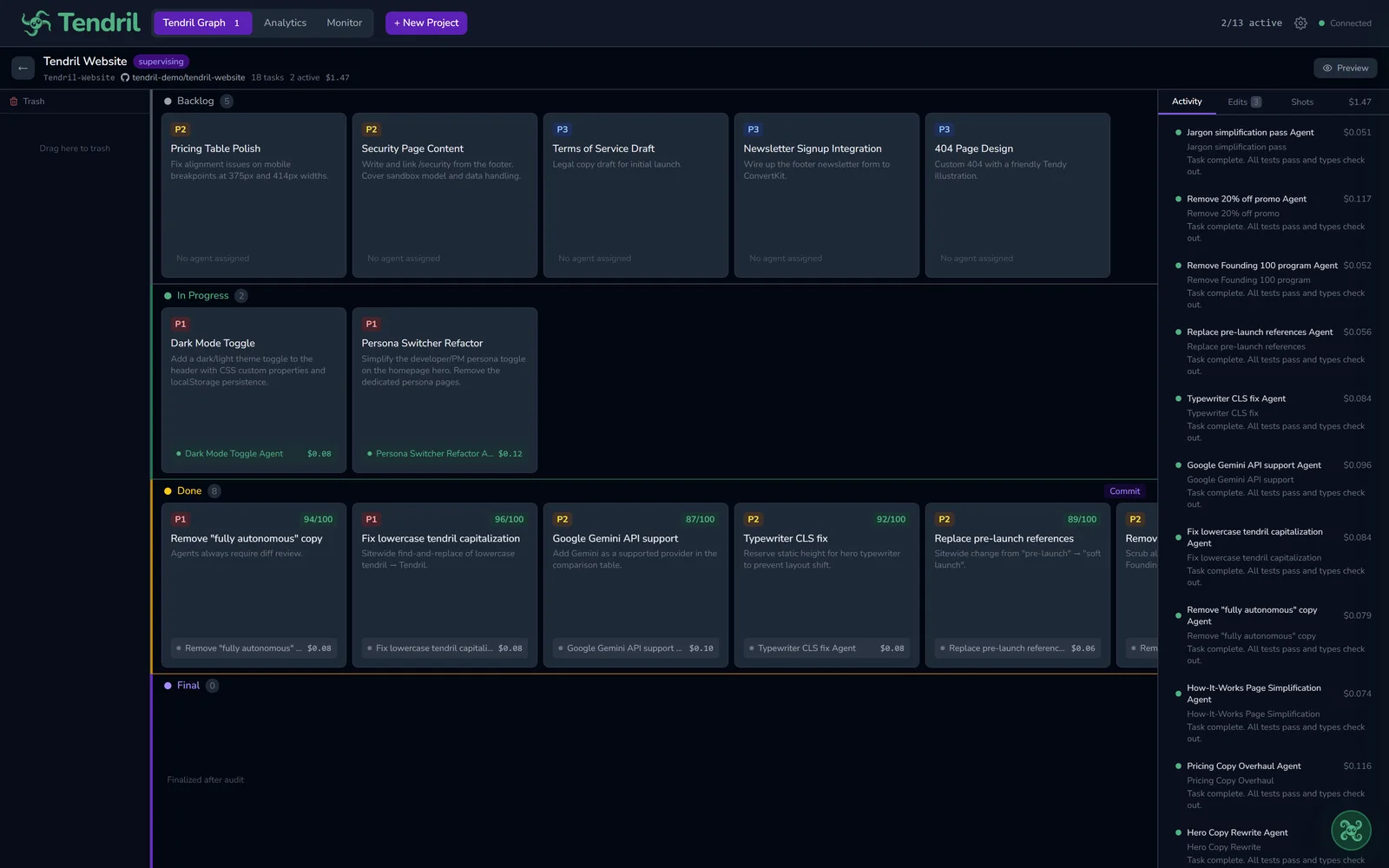
Task: Collapse the Done section
Action: 189,490
